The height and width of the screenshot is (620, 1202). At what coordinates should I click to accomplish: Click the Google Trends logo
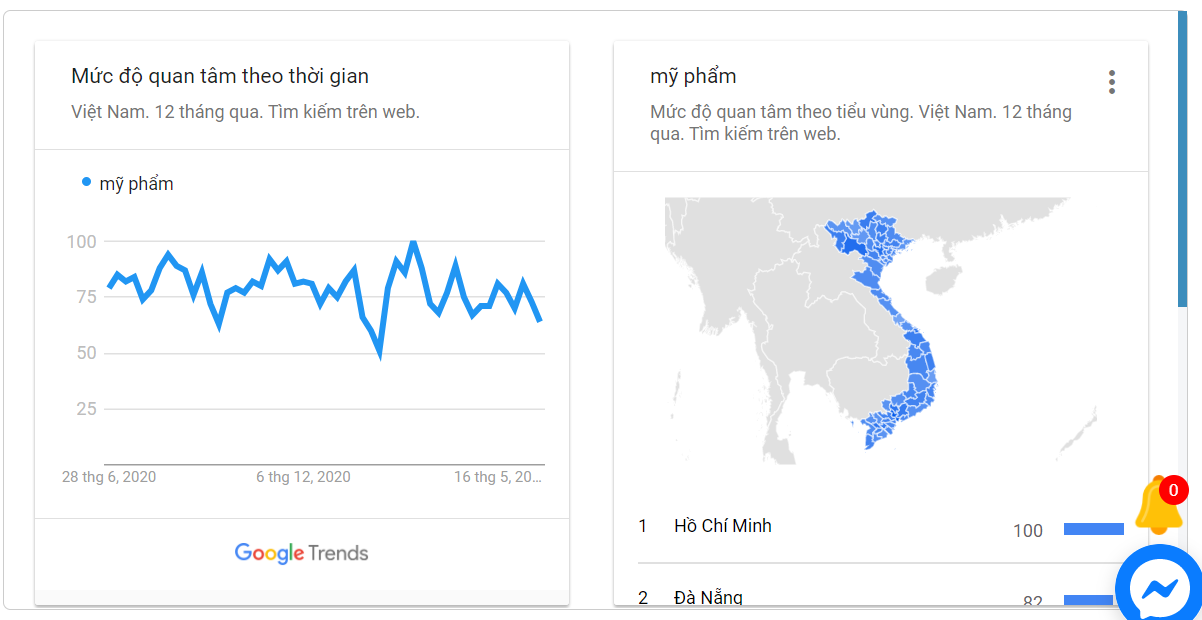tap(301, 553)
